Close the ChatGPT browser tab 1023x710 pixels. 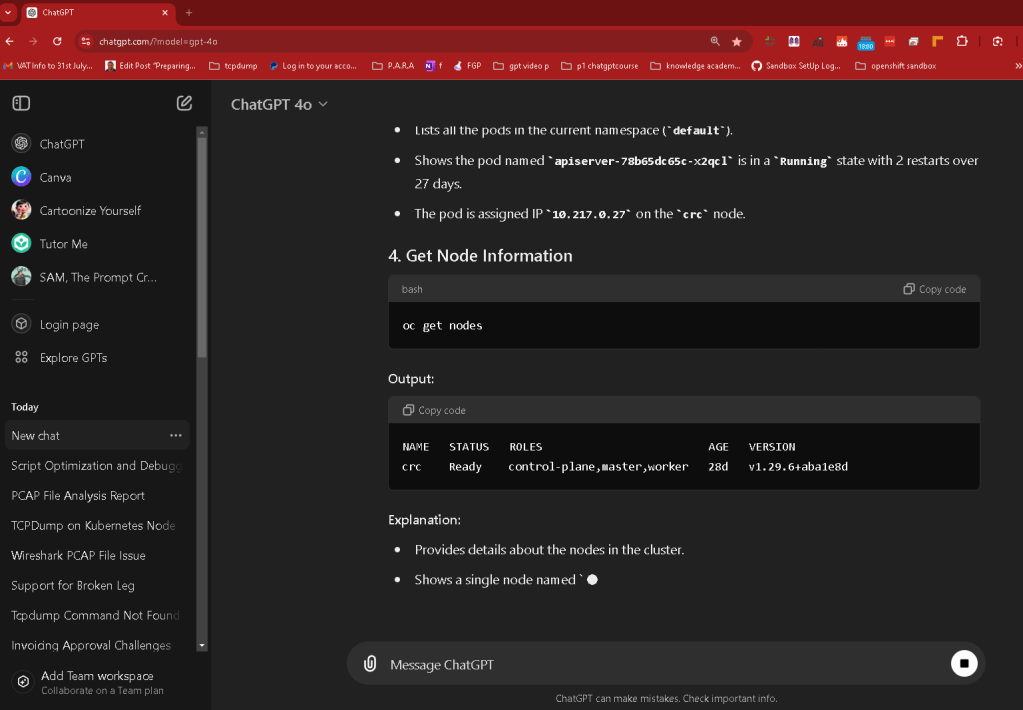tap(164, 12)
